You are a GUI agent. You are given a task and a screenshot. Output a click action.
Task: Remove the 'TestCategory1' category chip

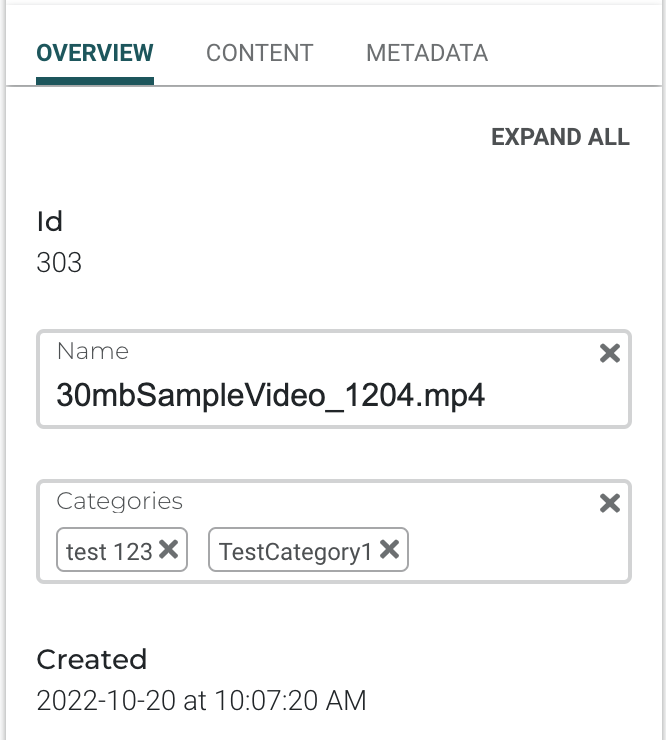pos(390,549)
